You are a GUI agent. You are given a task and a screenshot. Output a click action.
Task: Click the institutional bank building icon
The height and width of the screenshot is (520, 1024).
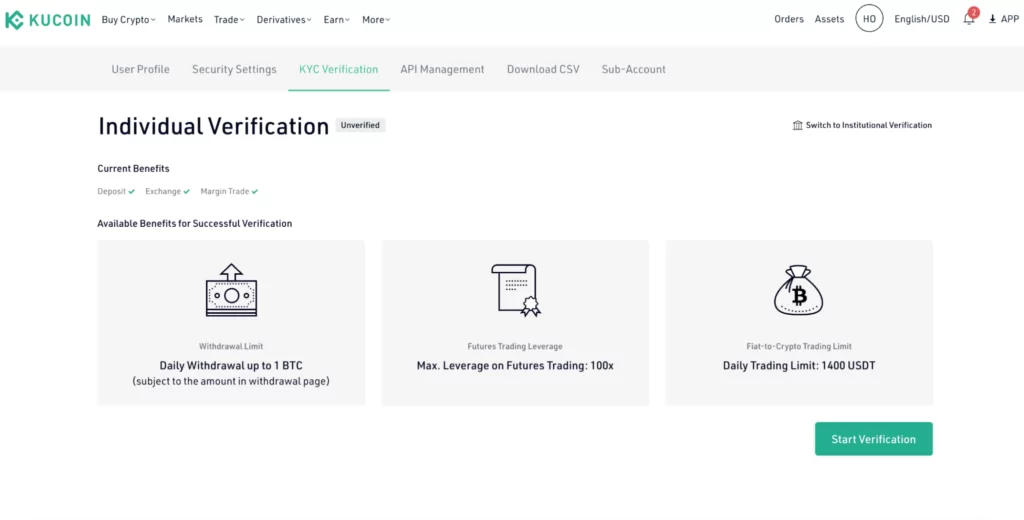pos(797,125)
